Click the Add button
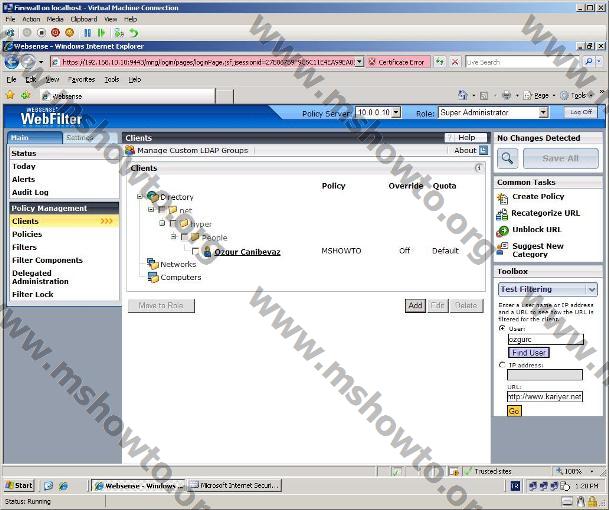609x510 pixels. click(x=415, y=305)
